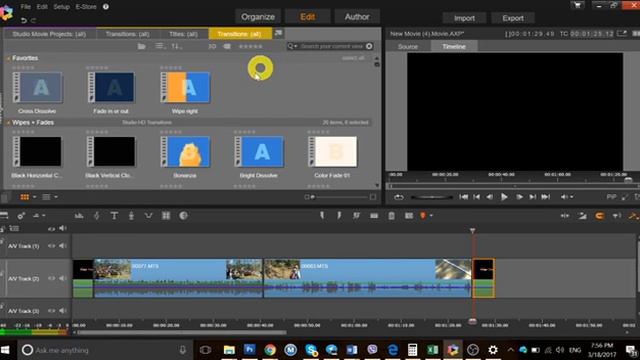Open the disc export icon in timeline toolbar
Image resolution: width=640 pixels, height=360 pixels.
coord(183,216)
